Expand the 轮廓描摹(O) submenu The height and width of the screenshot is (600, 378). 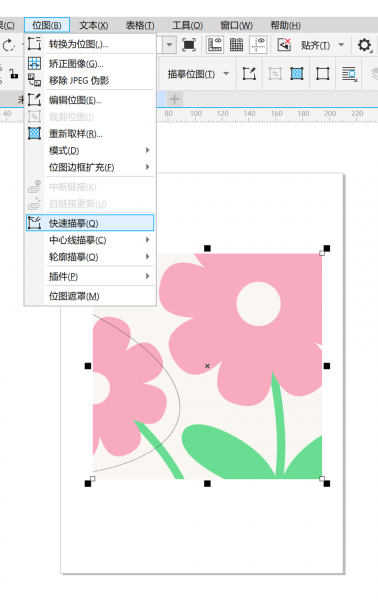pos(90,257)
